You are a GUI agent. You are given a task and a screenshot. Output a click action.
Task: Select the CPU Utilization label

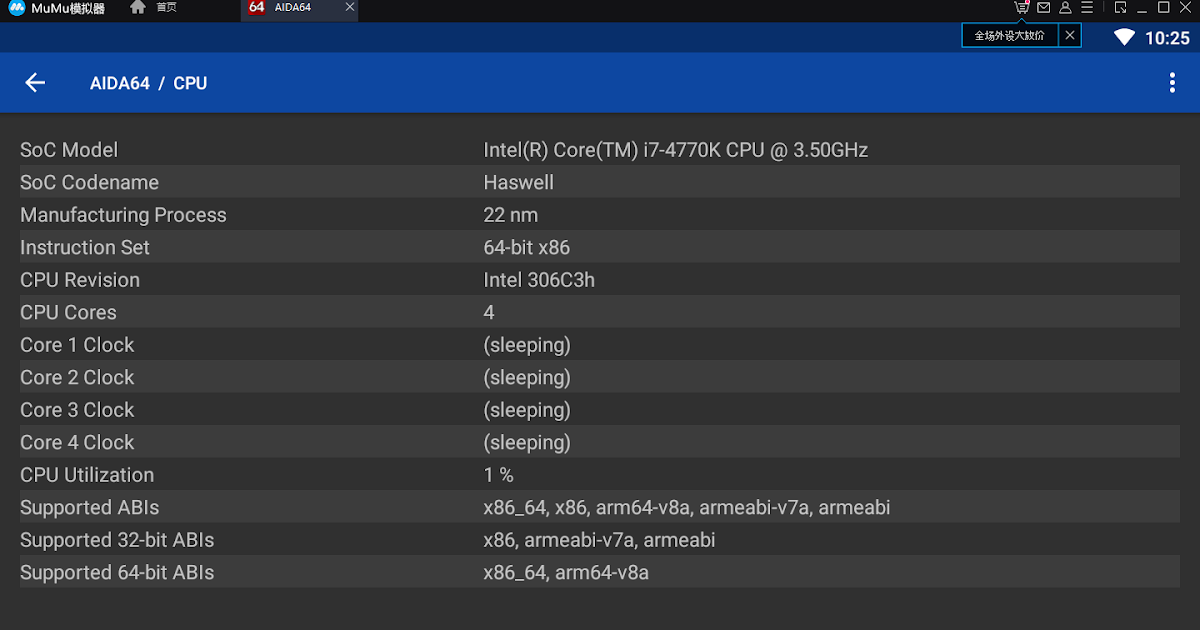pyautogui.click(x=87, y=475)
